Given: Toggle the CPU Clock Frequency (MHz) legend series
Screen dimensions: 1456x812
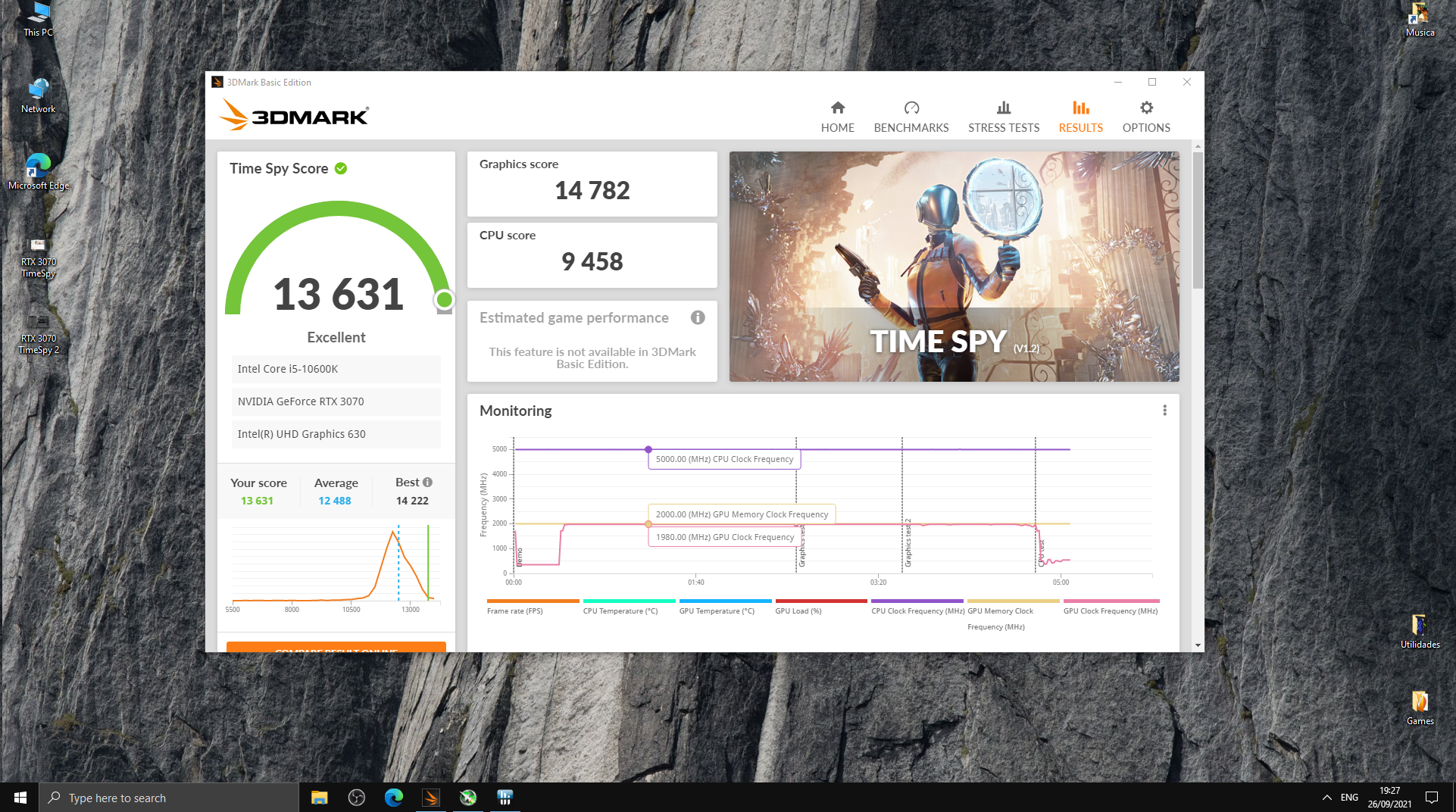Looking at the screenshot, I should pos(917,607).
